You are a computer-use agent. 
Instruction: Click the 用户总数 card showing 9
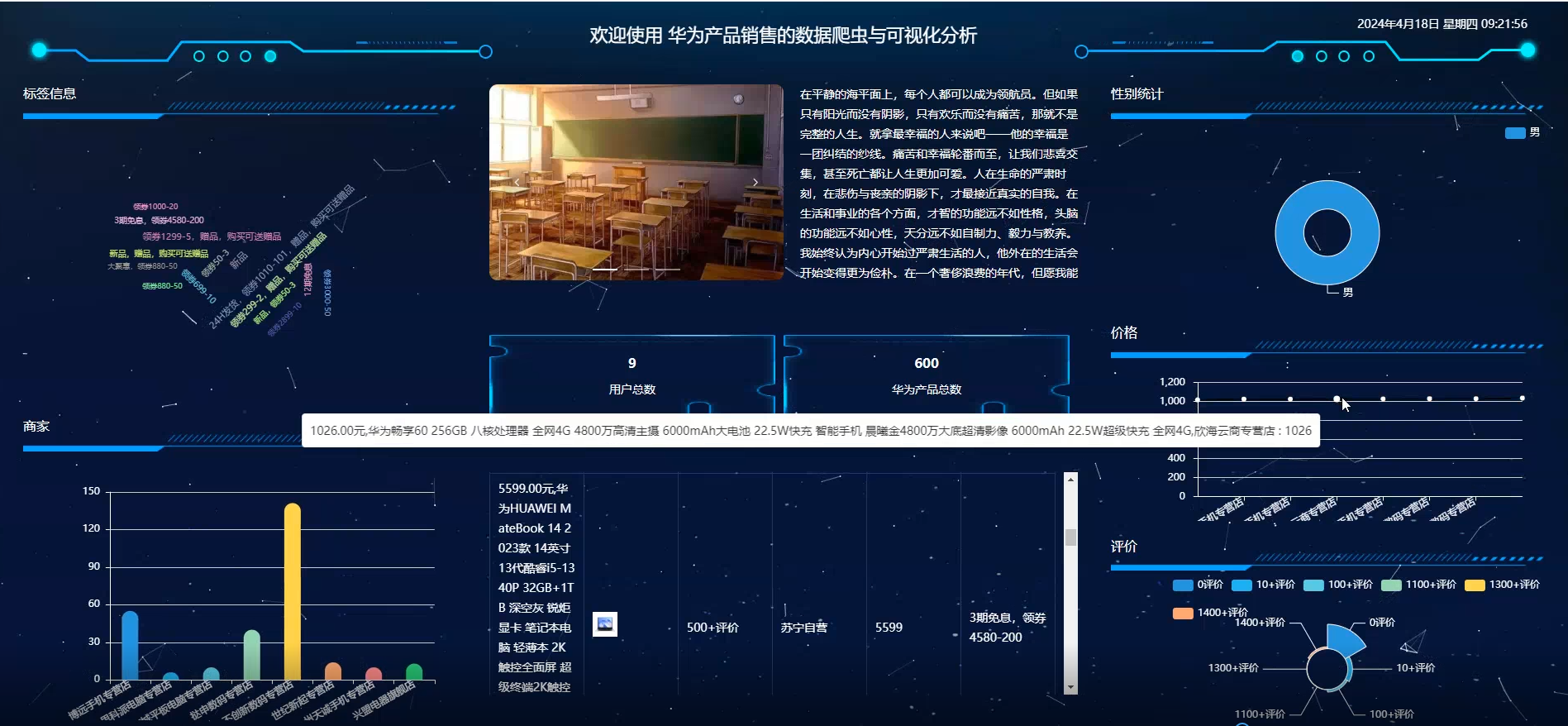click(632, 375)
